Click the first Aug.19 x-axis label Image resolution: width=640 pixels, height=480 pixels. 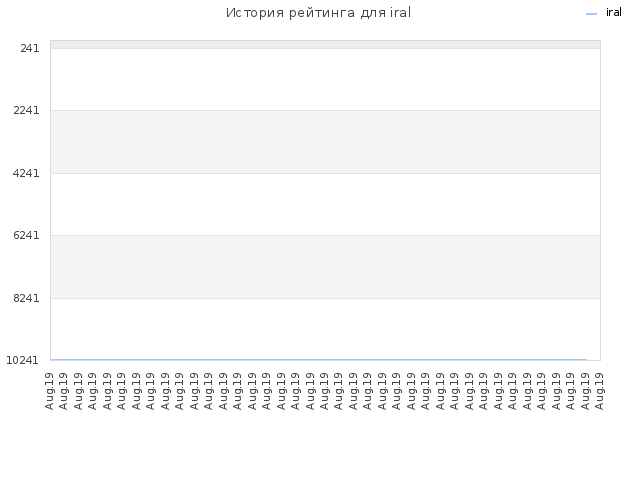pos(49,391)
